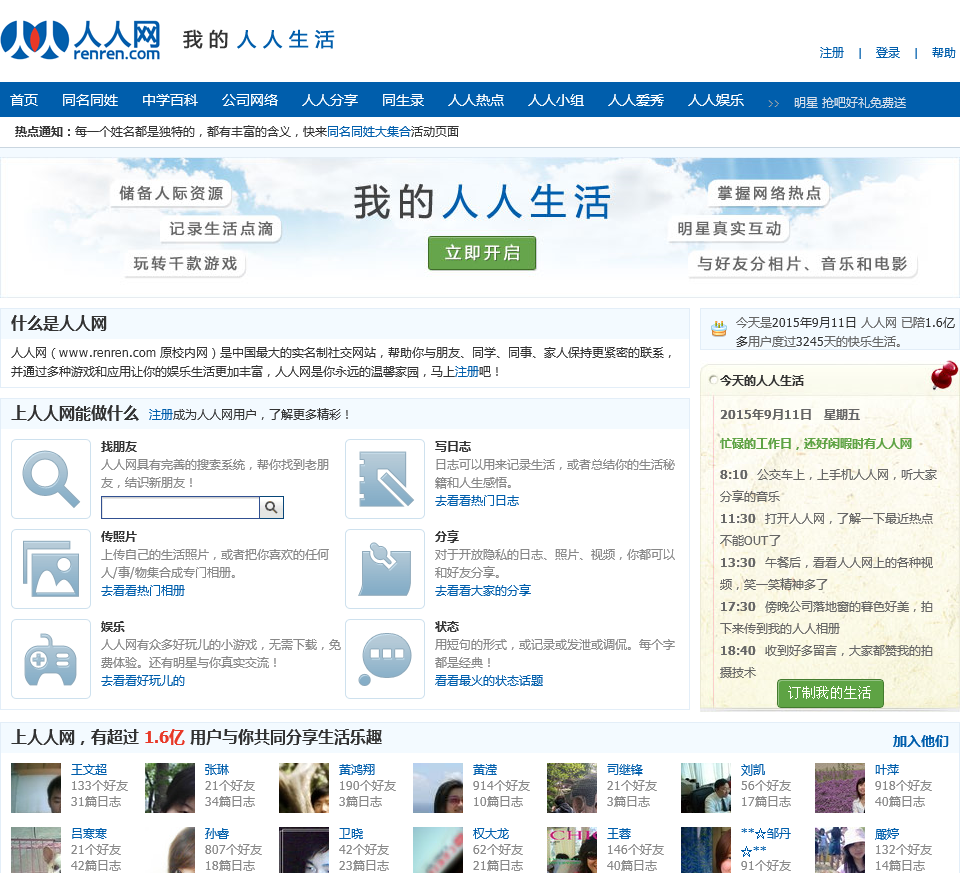Open 刘凯's profile name link
The height and width of the screenshot is (873, 960).
click(753, 770)
